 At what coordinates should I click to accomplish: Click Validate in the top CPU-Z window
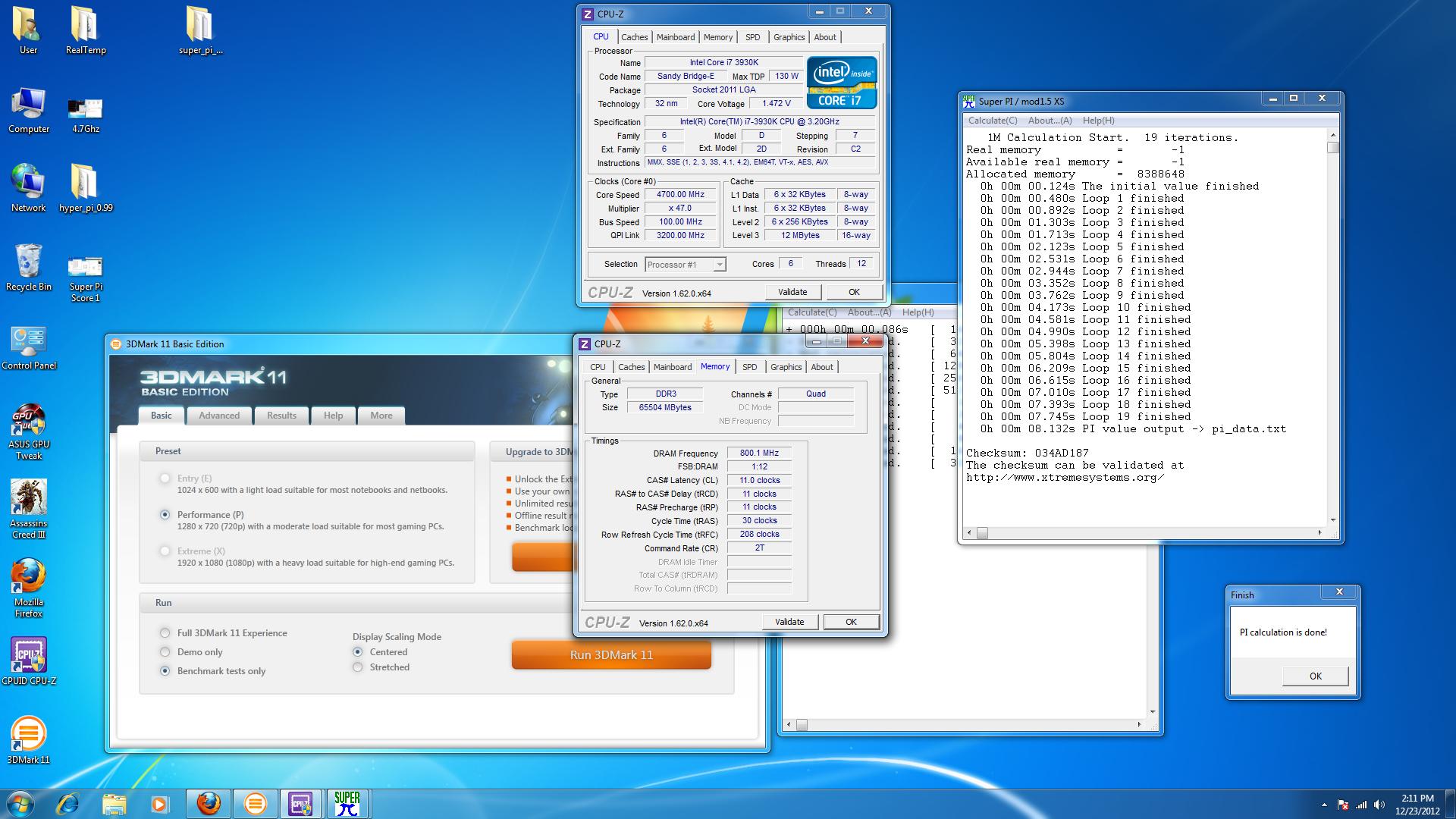pos(792,292)
